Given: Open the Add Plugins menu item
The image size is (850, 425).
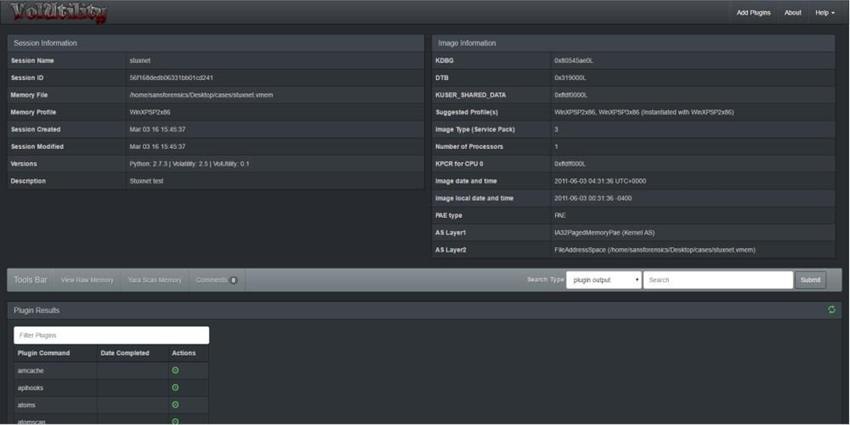Looking at the screenshot, I should [753, 12].
